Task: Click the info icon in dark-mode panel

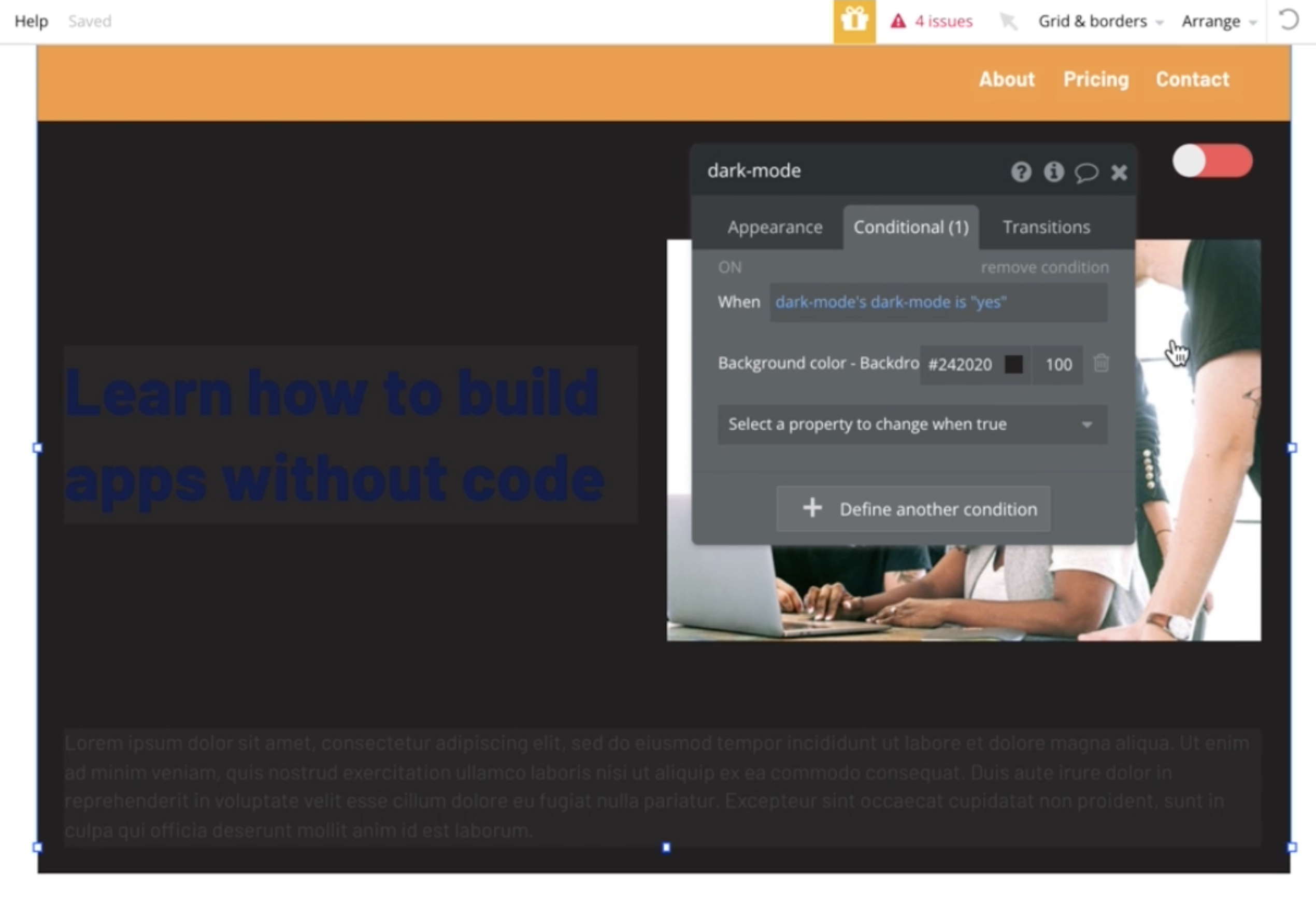Action: (x=1053, y=172)
